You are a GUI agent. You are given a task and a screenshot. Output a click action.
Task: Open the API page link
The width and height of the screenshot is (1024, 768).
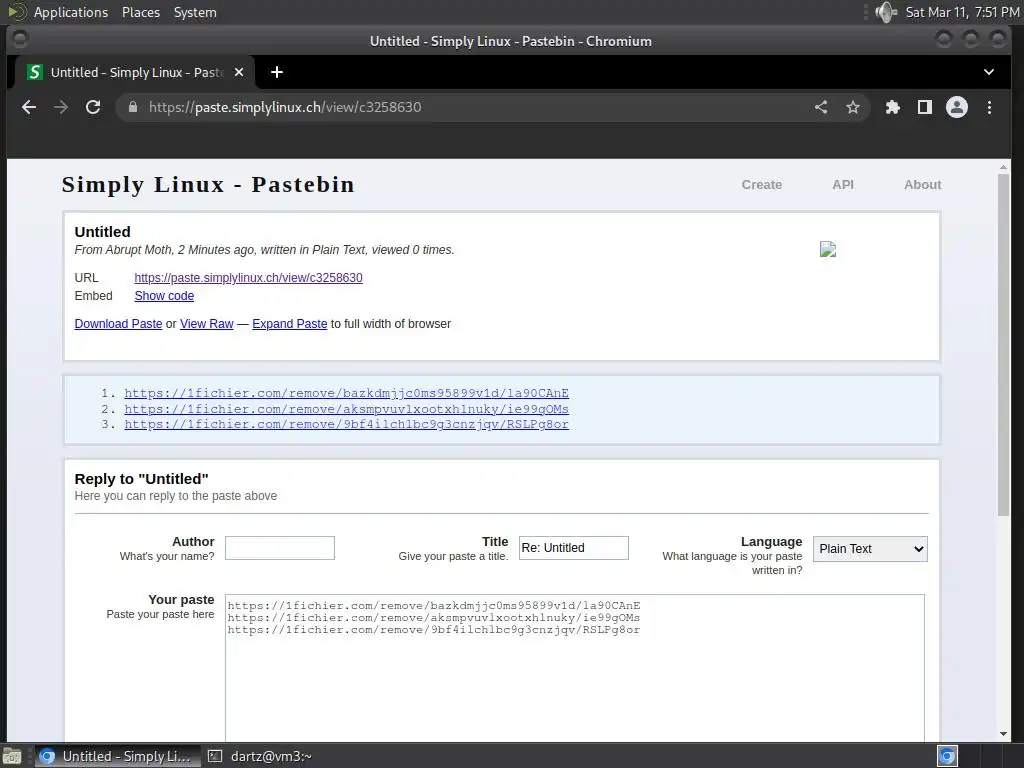(x=843, y=185)
